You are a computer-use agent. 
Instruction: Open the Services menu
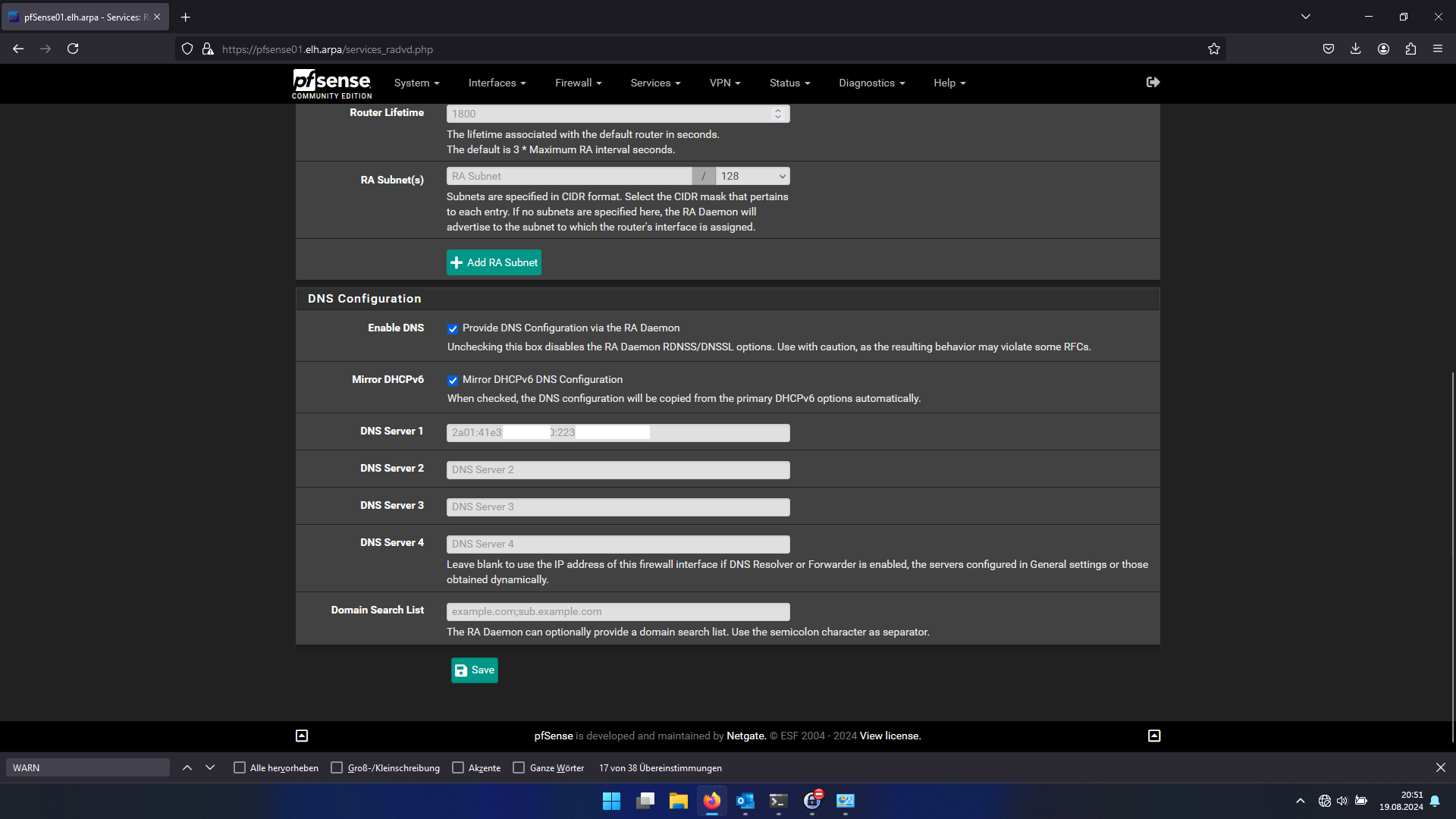pos(655,83)
